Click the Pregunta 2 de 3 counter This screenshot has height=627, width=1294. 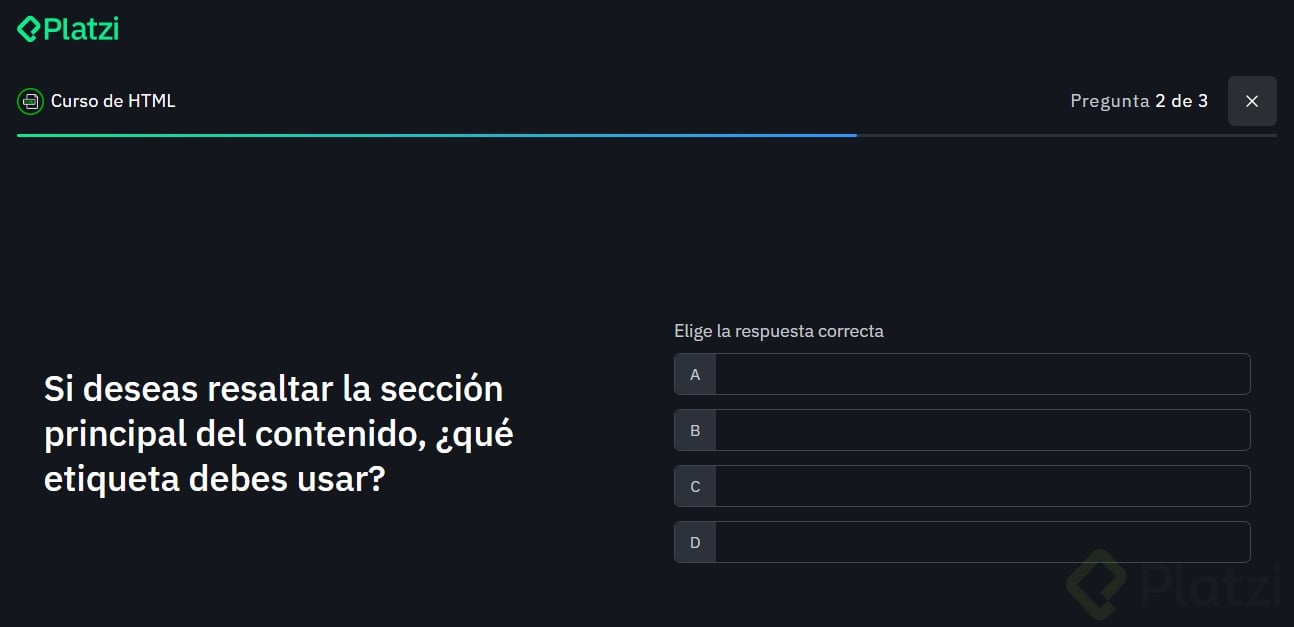1138,101
